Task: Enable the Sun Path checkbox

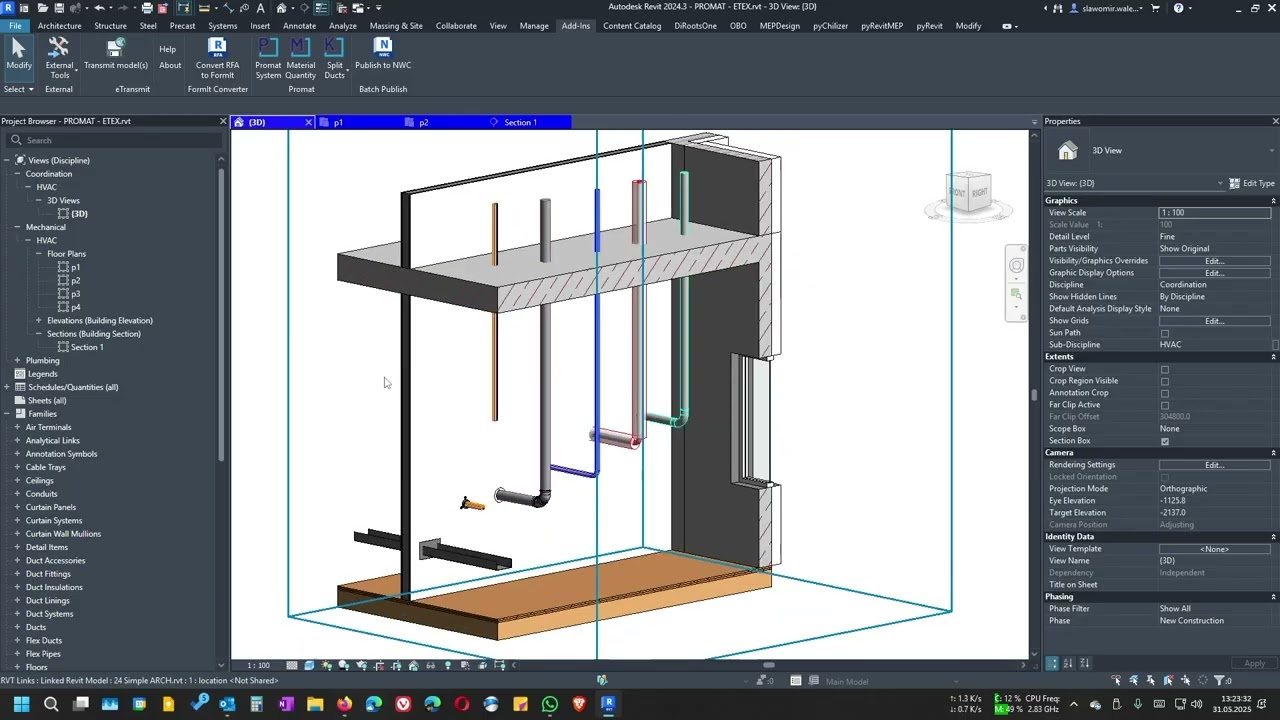Action: (x=1165, y=333)
